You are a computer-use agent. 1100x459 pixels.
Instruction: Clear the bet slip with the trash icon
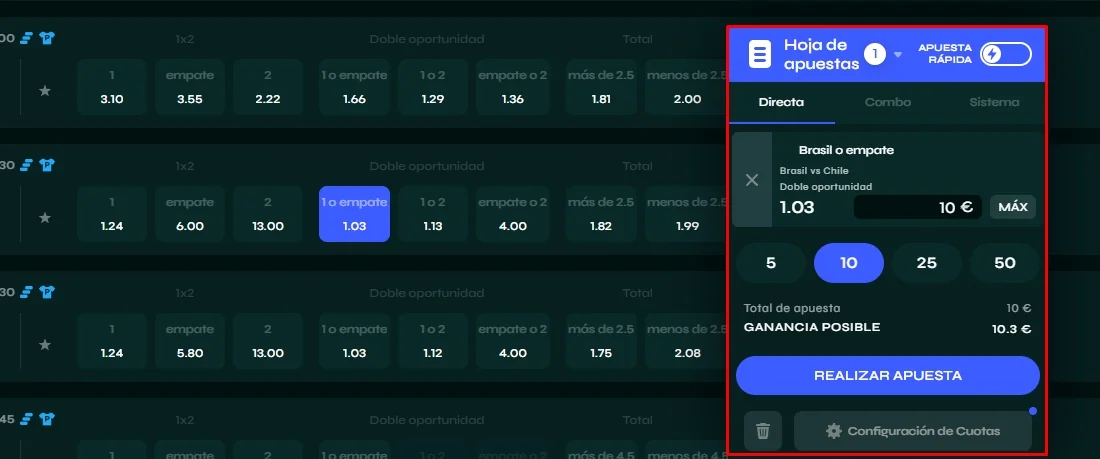(x=763, y=431)
